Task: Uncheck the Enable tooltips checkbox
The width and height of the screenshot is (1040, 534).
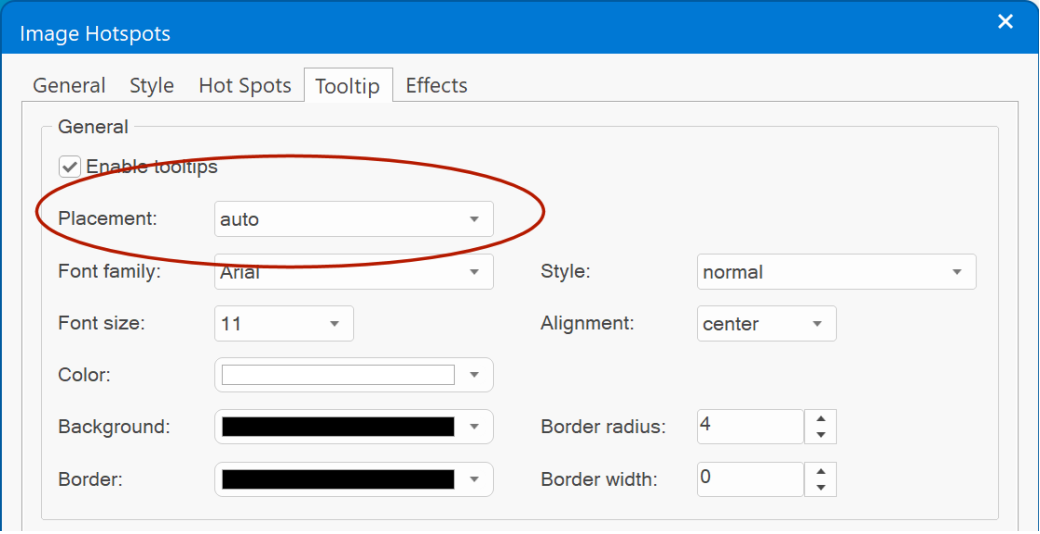Action: [x=70, y=167]
